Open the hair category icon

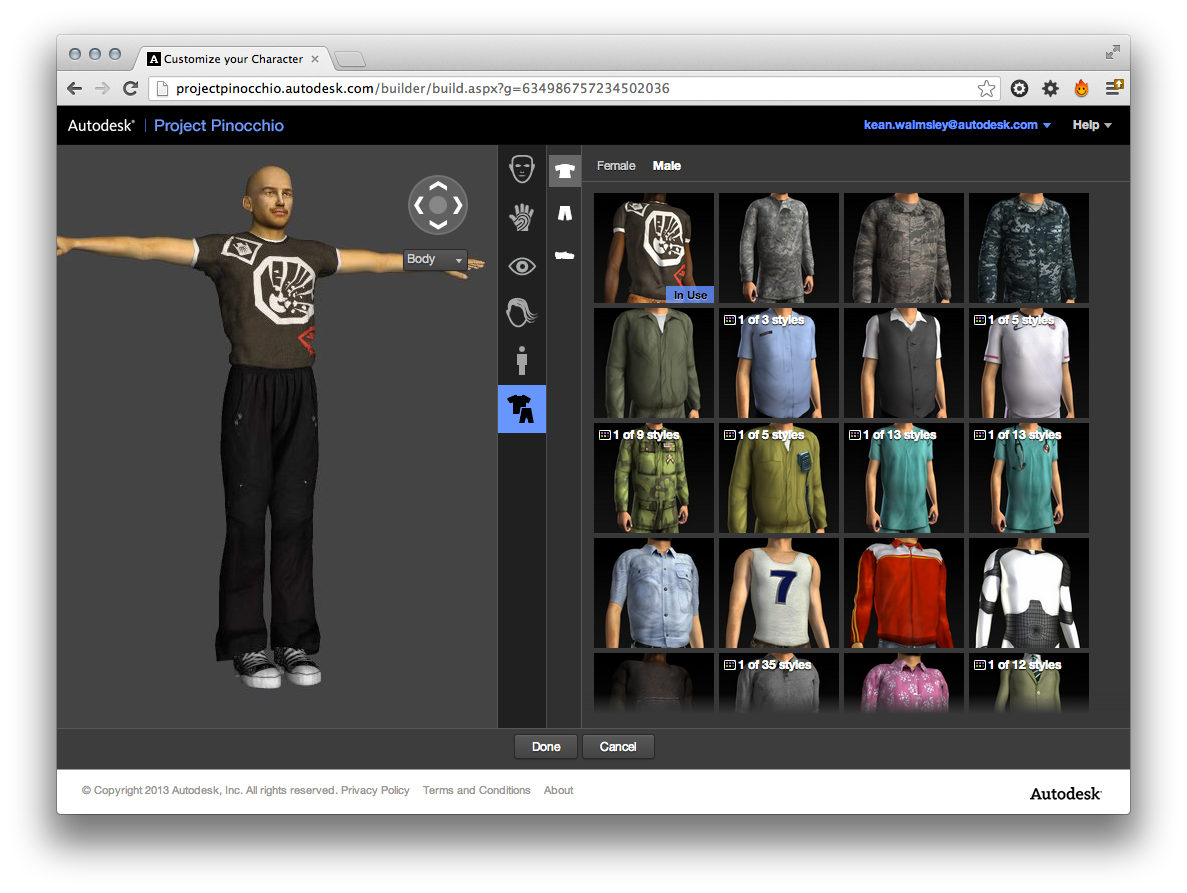pyautogui.click(x=522, y=313)
